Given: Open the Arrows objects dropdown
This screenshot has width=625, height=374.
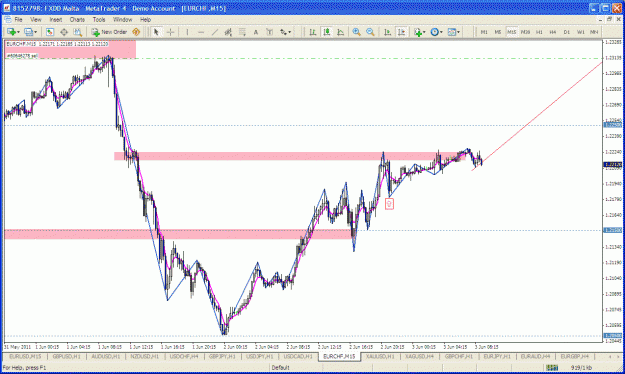Looking at the screenshot, I should tap(285, 32).
